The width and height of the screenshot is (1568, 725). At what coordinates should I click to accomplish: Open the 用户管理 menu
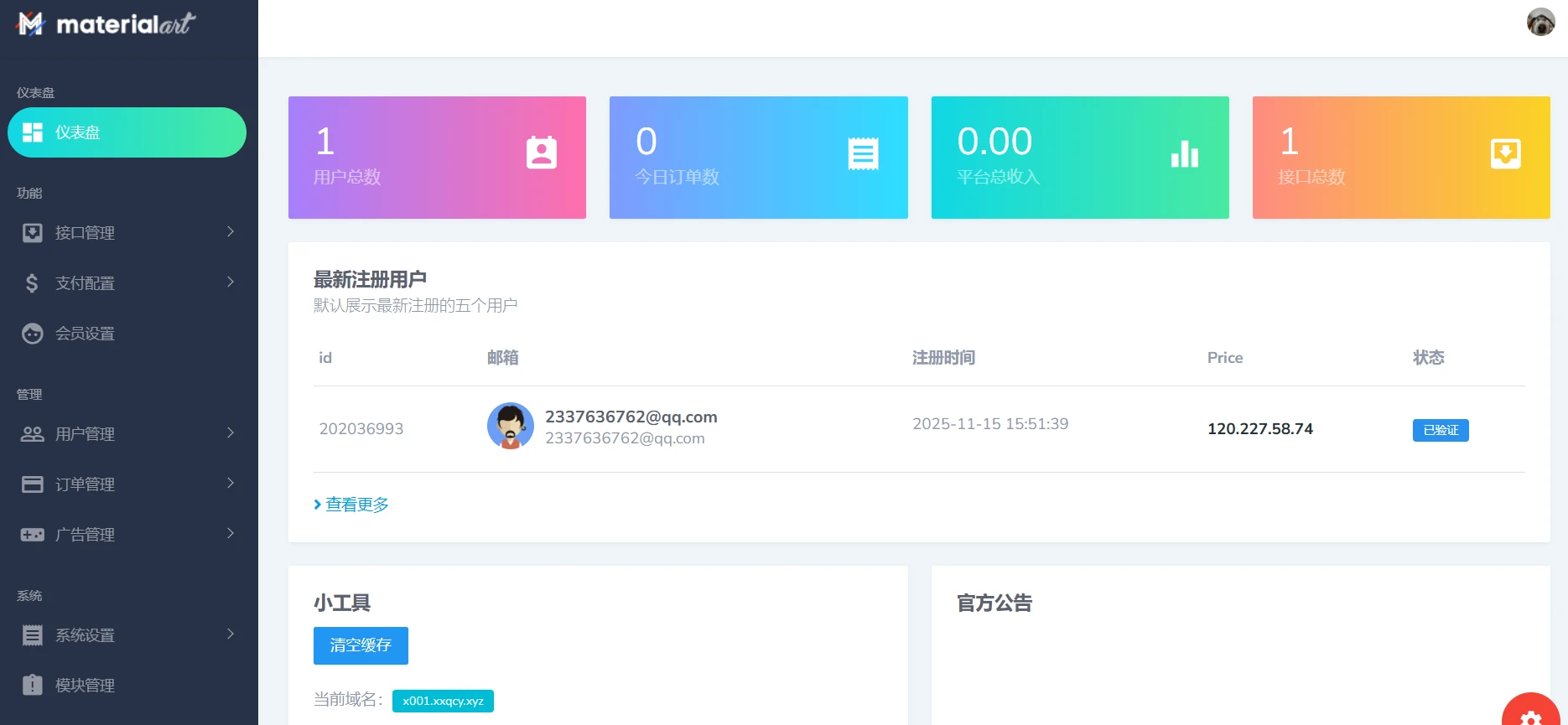[x=127, y=434]
